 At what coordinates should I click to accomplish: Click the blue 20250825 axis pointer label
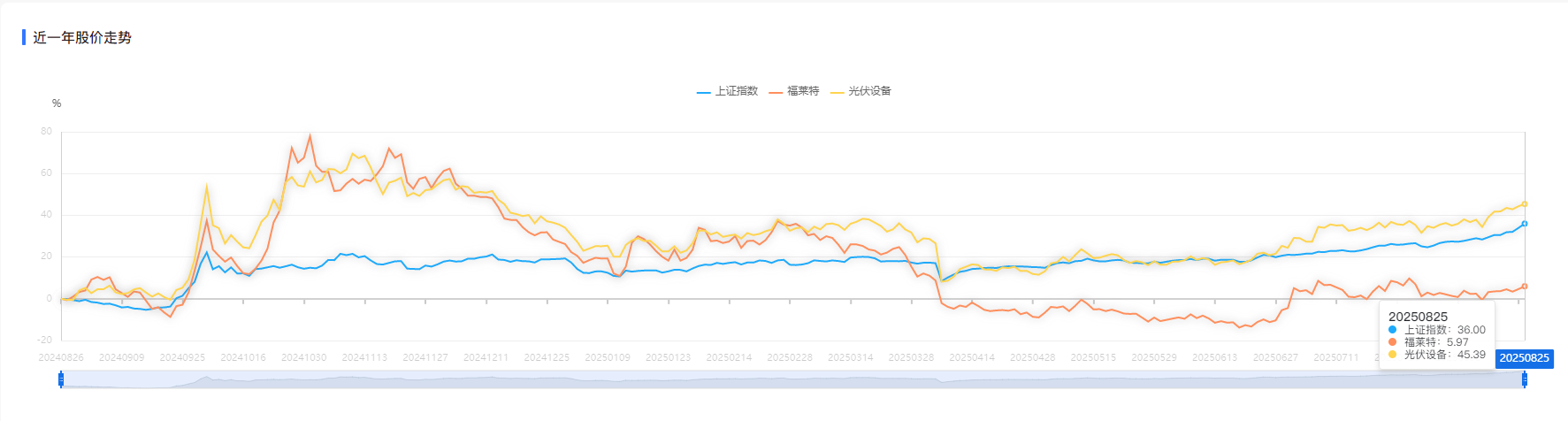(1524, 358)
